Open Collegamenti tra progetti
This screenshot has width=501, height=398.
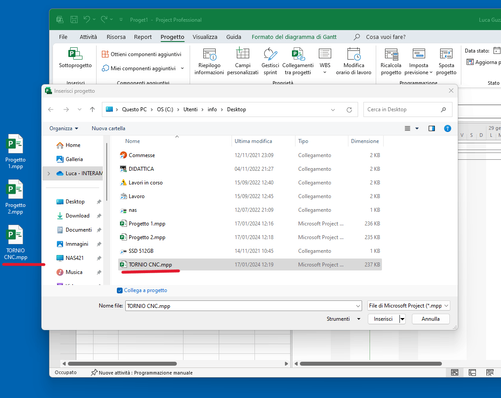pyautogui.click(x=298, y=61)
